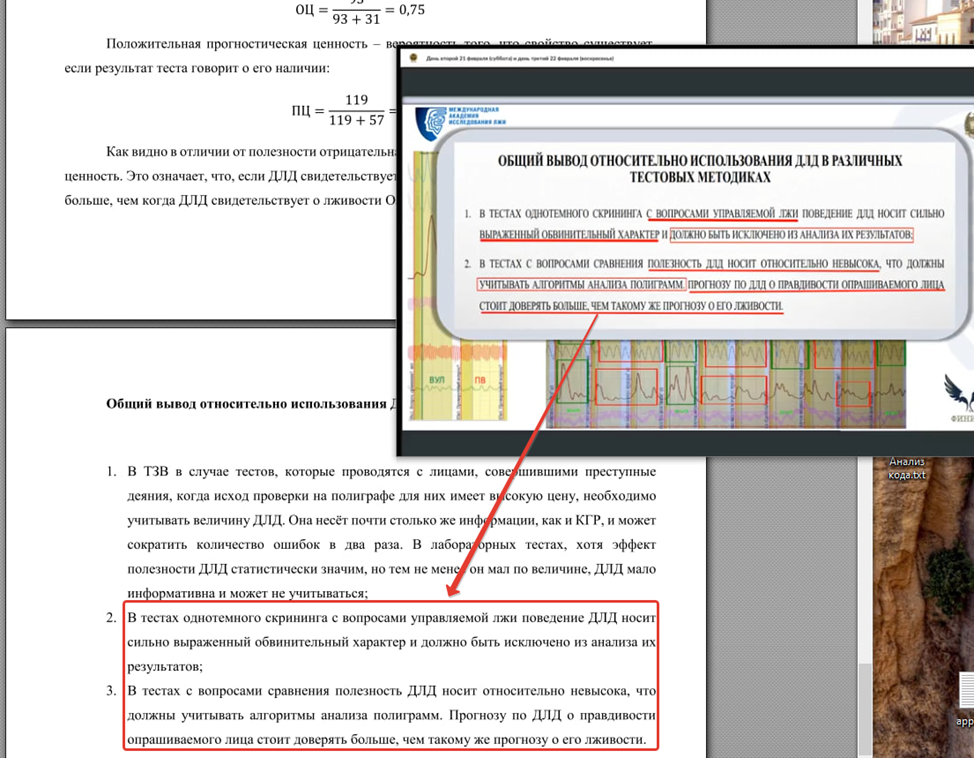Viewport: 974px width, 758px height.
Task: Open the Анализ кода.txt desktop file
Action: (908, 467)
